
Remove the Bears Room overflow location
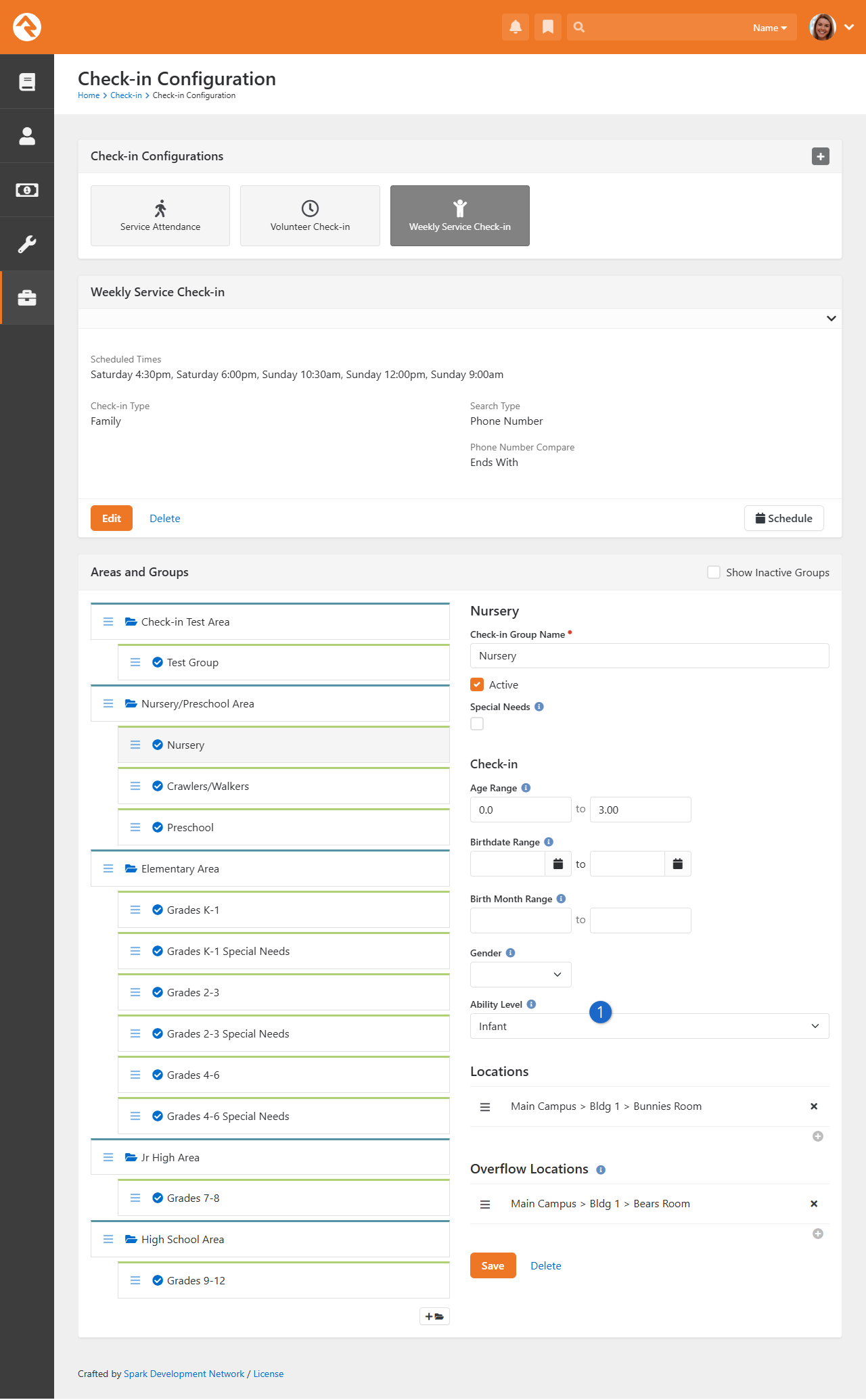click(x=814, y=1204)
